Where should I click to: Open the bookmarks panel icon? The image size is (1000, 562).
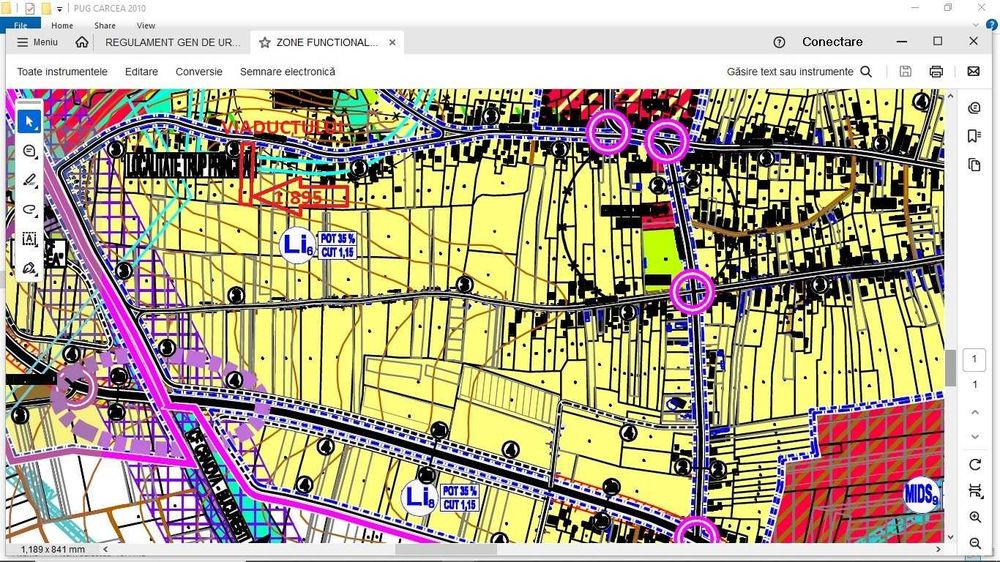[974, 137]
